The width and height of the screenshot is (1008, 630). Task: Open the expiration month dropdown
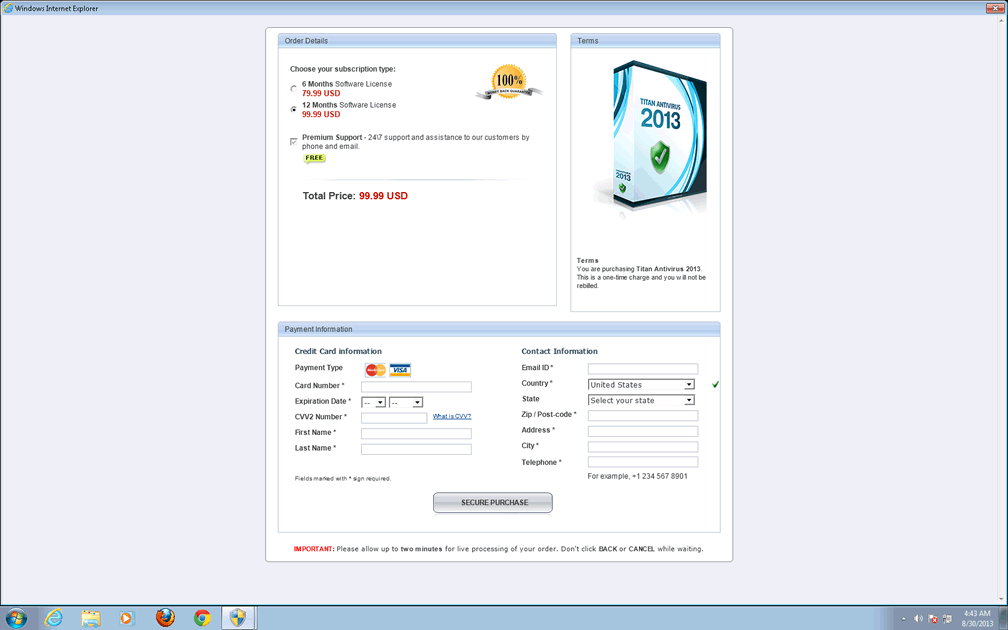(x=374, y=402)
